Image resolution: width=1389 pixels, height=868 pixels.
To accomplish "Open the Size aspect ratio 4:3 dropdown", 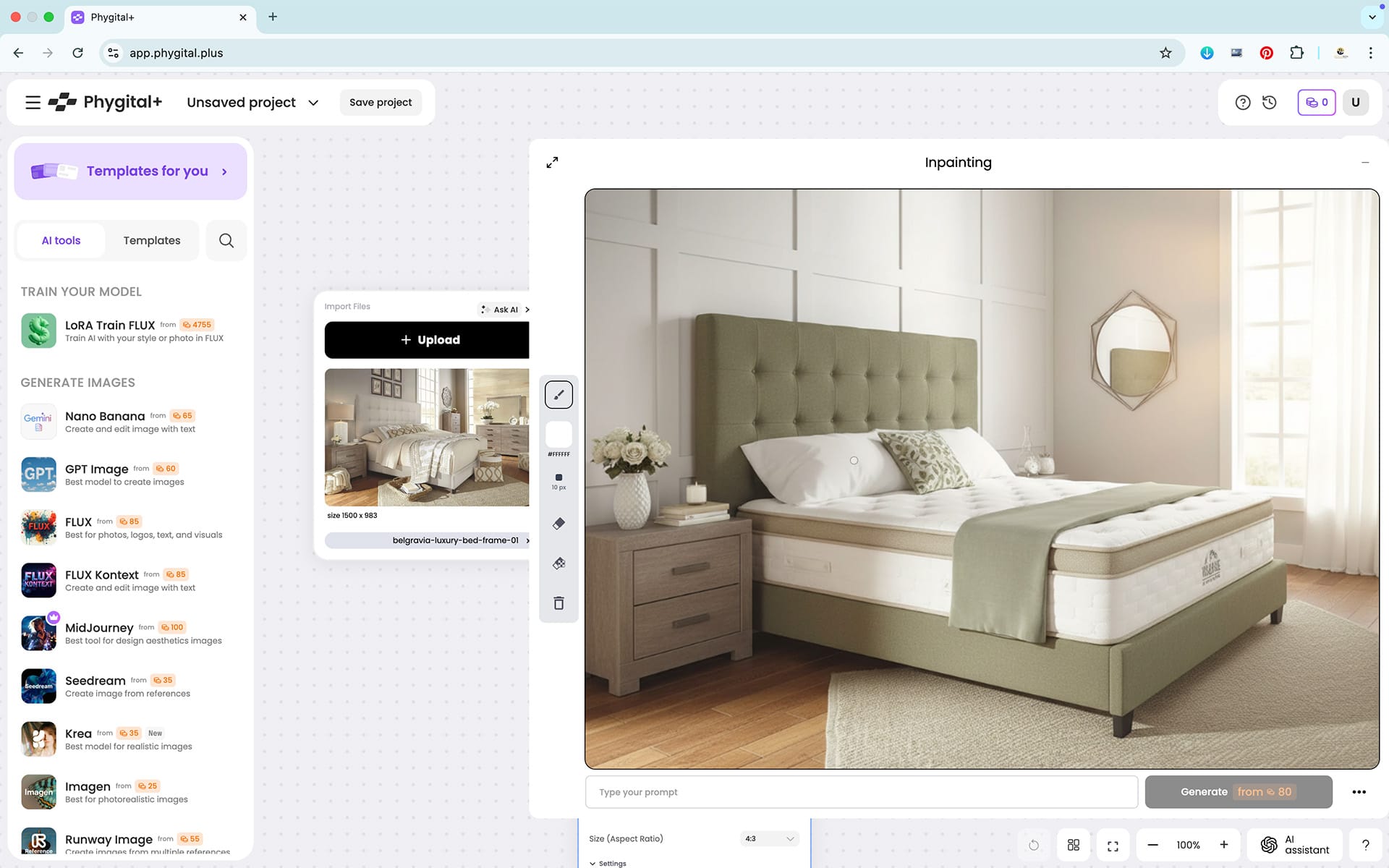I will 770,839.
